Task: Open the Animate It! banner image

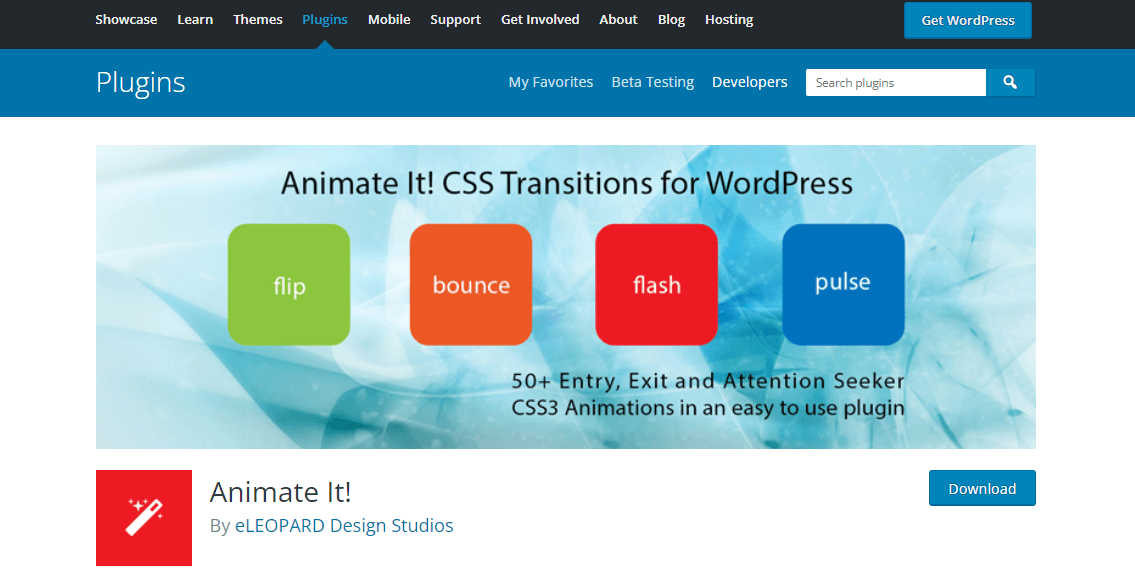Action: click(x=565, y=295)
